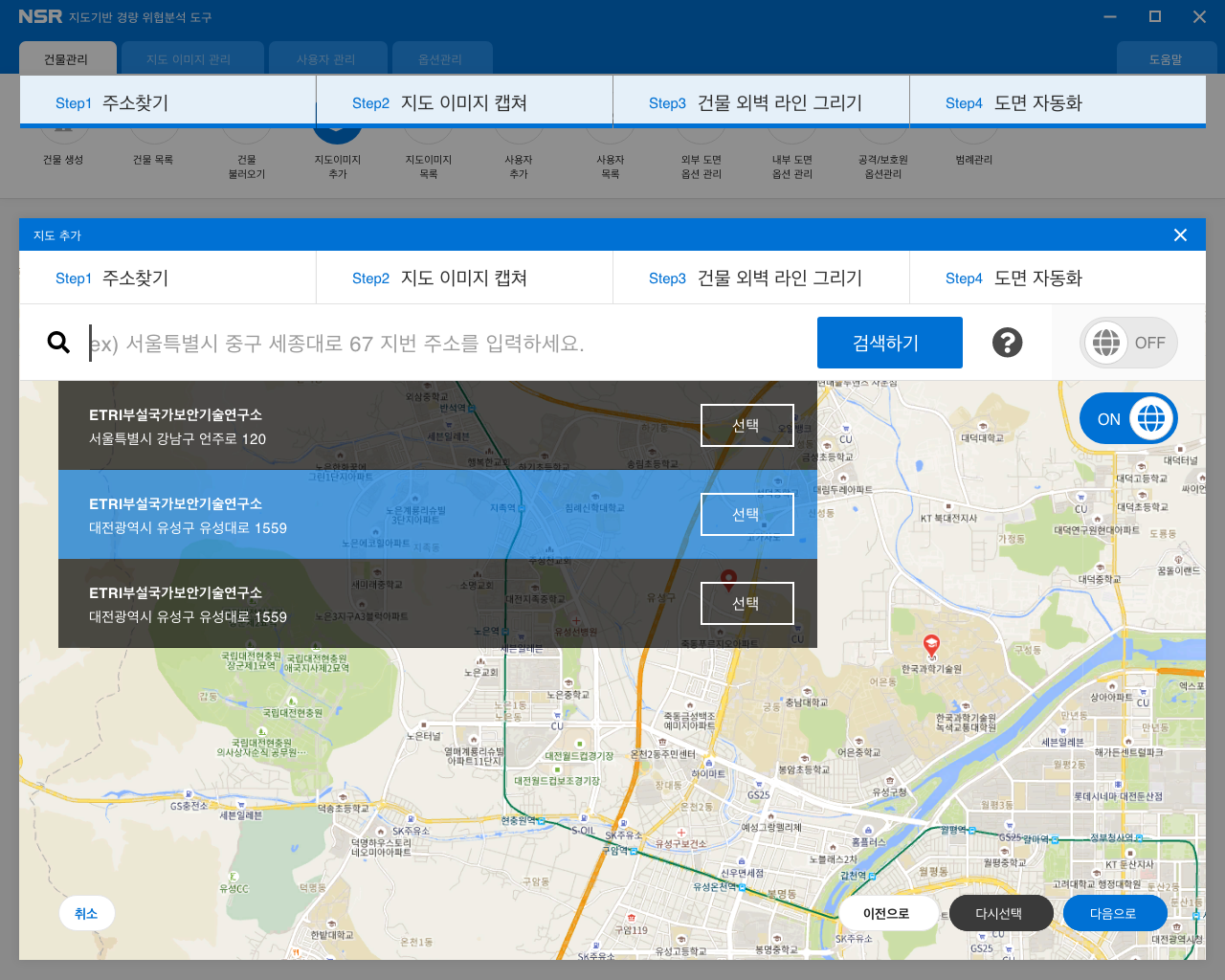This screenshot has width=1225, height=980.
Task: Click background Step1 주소찾기 header
Action: pyautogui.click(x=167, y=102)
